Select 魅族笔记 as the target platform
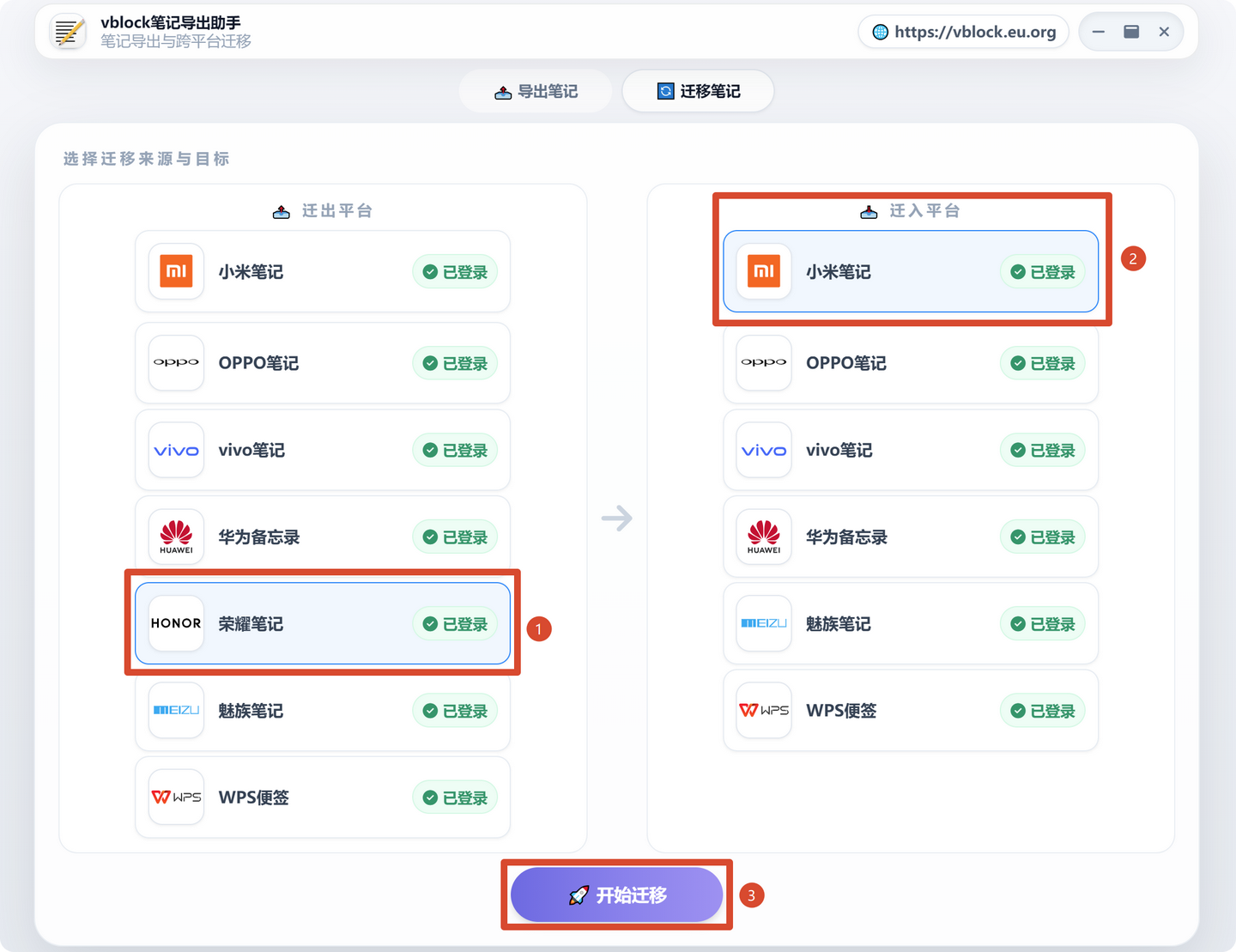This screenshot has width=1236, height=952. coord(911,623)
